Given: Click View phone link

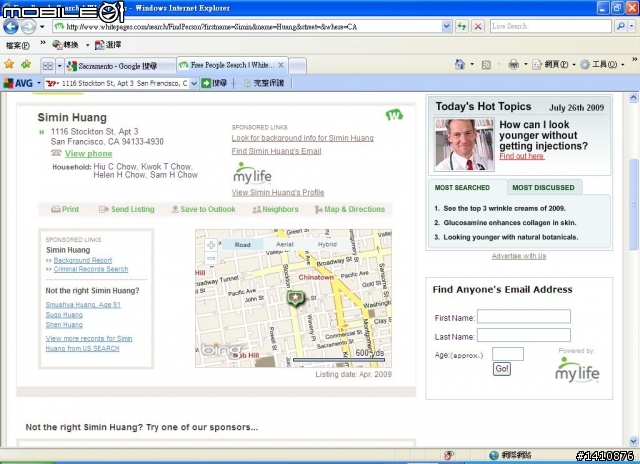Looking at the screenshot, I should (89, 153).
